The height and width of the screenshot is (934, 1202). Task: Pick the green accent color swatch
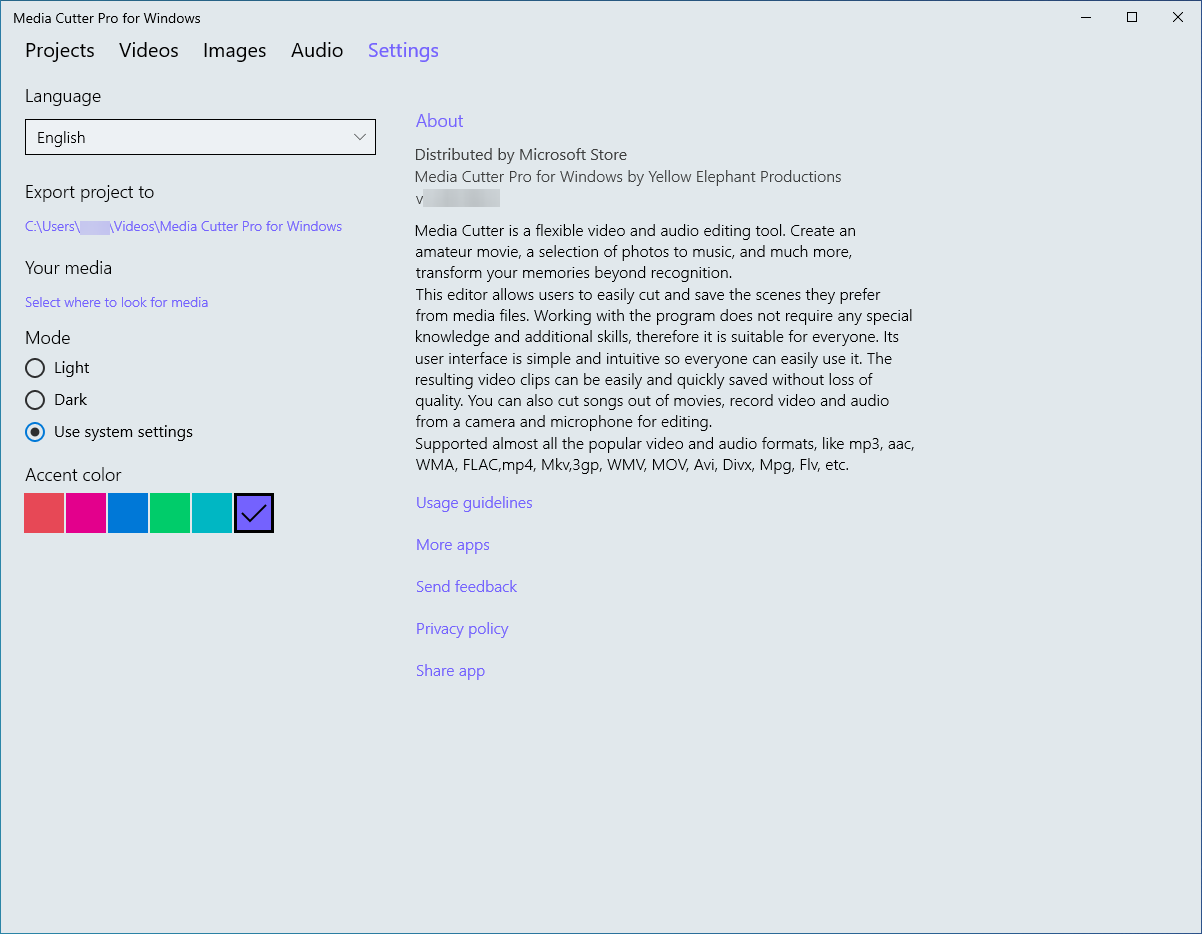pyautogui.click(x=170, y=513)
